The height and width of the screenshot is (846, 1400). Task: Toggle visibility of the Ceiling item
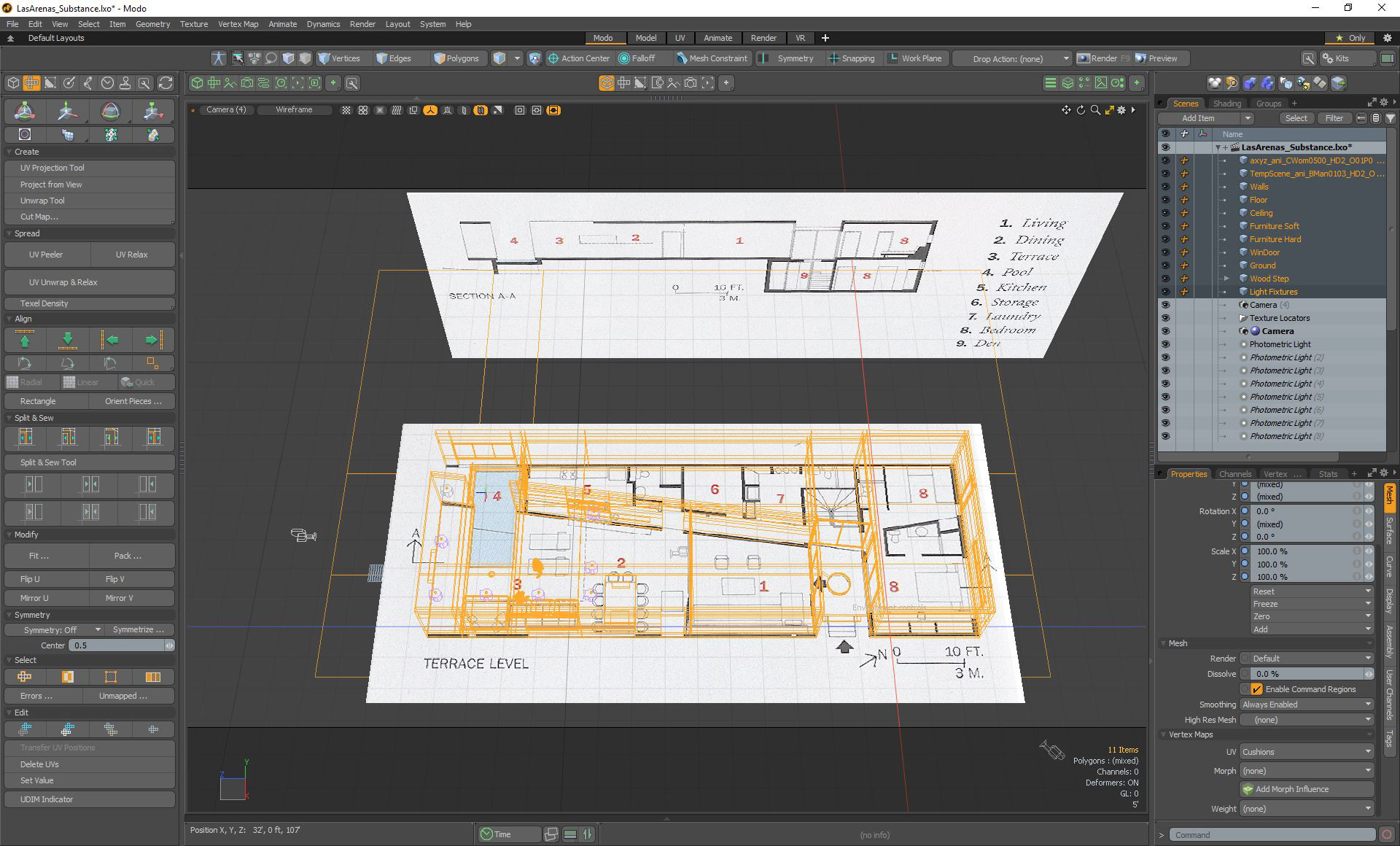coord(1164,213)
